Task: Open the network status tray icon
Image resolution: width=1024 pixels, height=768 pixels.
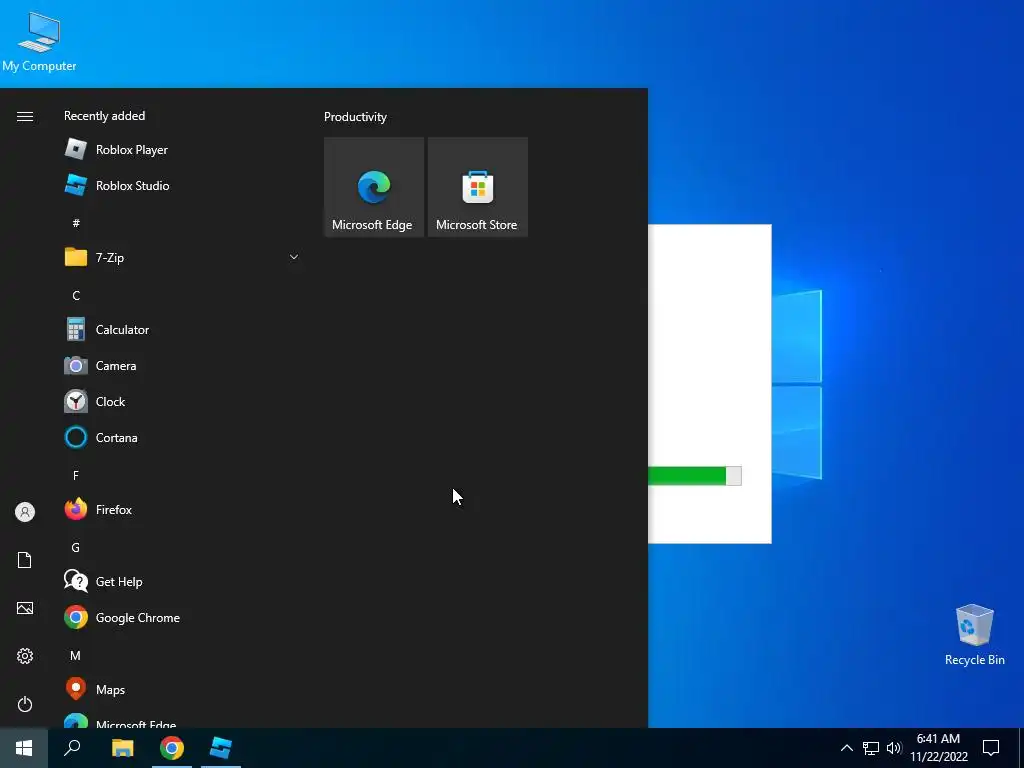Action: click(871, 748)
